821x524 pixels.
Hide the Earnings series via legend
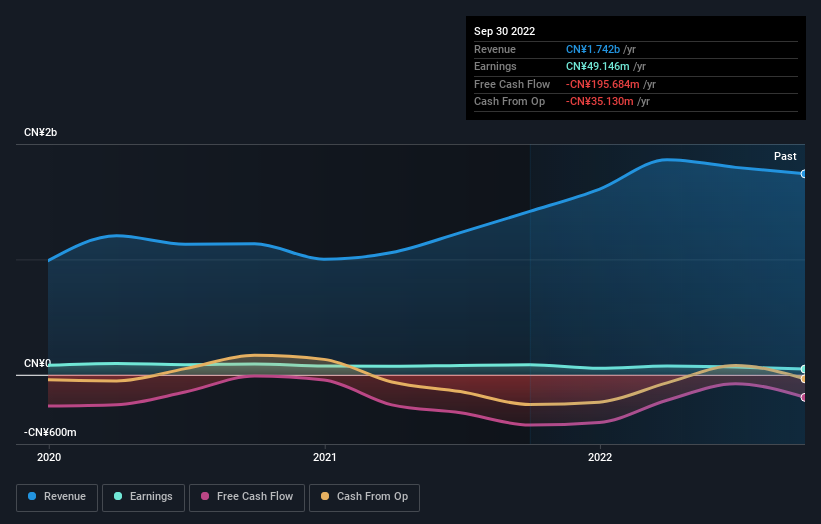[x=143, y=497]
